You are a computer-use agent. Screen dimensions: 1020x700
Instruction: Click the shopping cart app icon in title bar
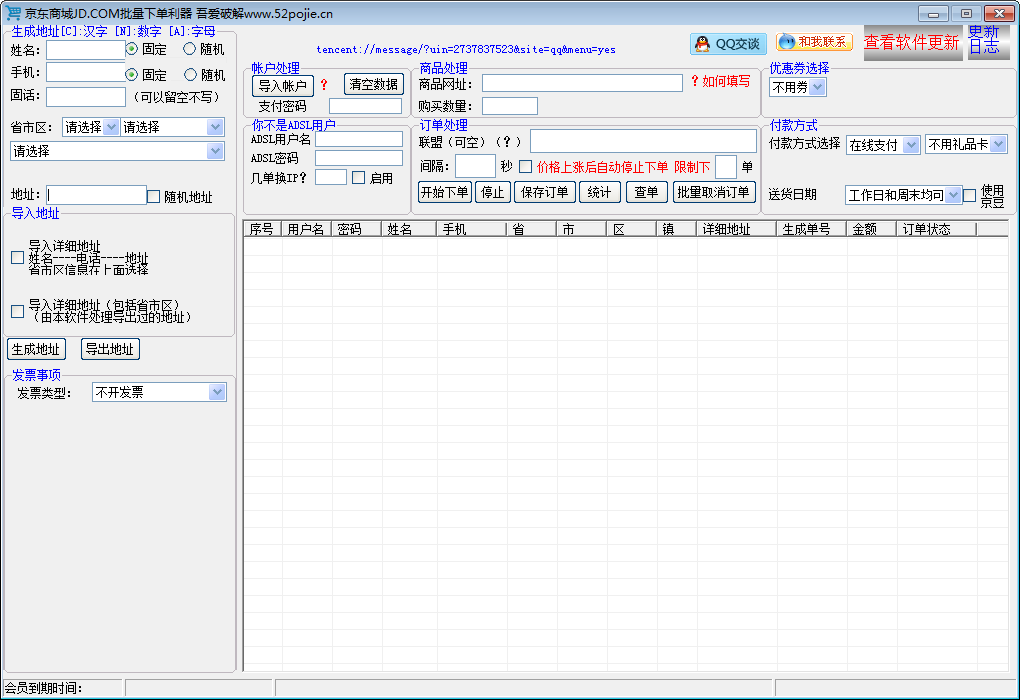(x=12, y=13)
